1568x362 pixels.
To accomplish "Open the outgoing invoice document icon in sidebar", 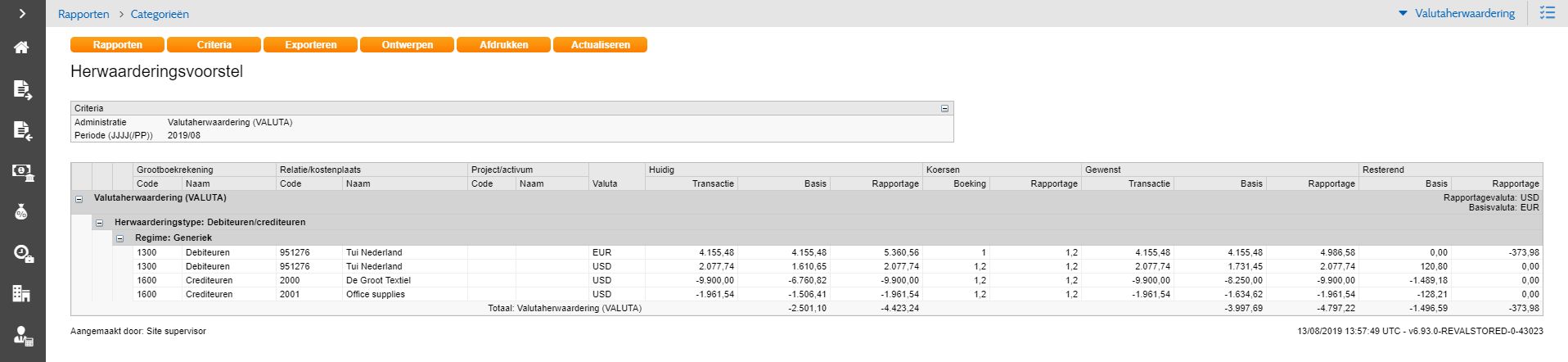I will (22, 89).
